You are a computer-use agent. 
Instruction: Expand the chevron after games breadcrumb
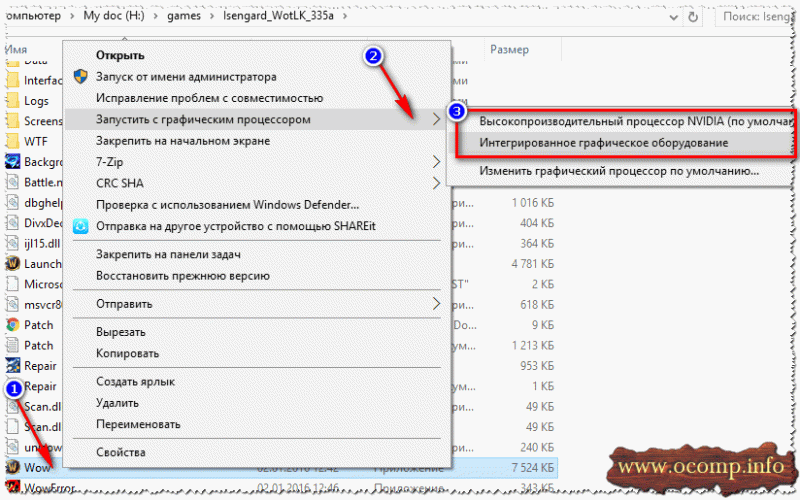coord(212,16)
